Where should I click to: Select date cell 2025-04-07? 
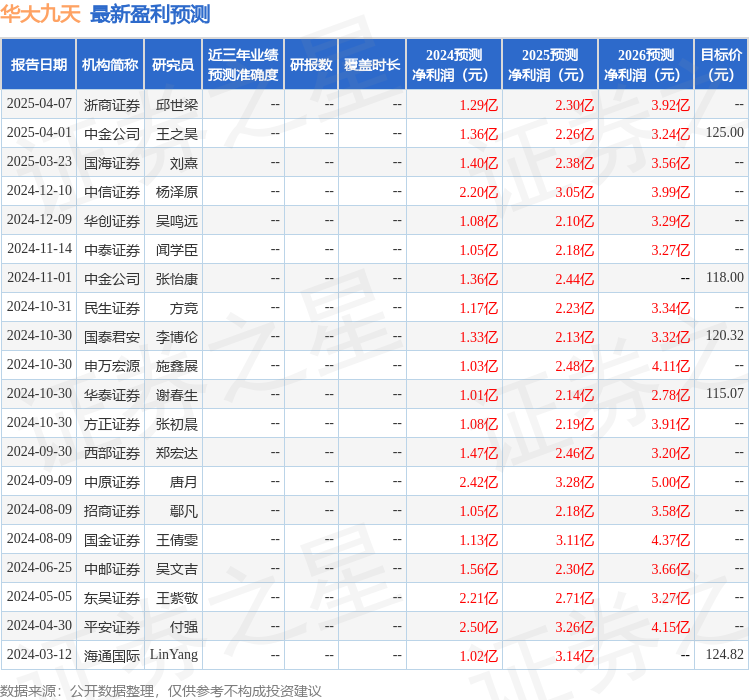click(x=39, y=104)
